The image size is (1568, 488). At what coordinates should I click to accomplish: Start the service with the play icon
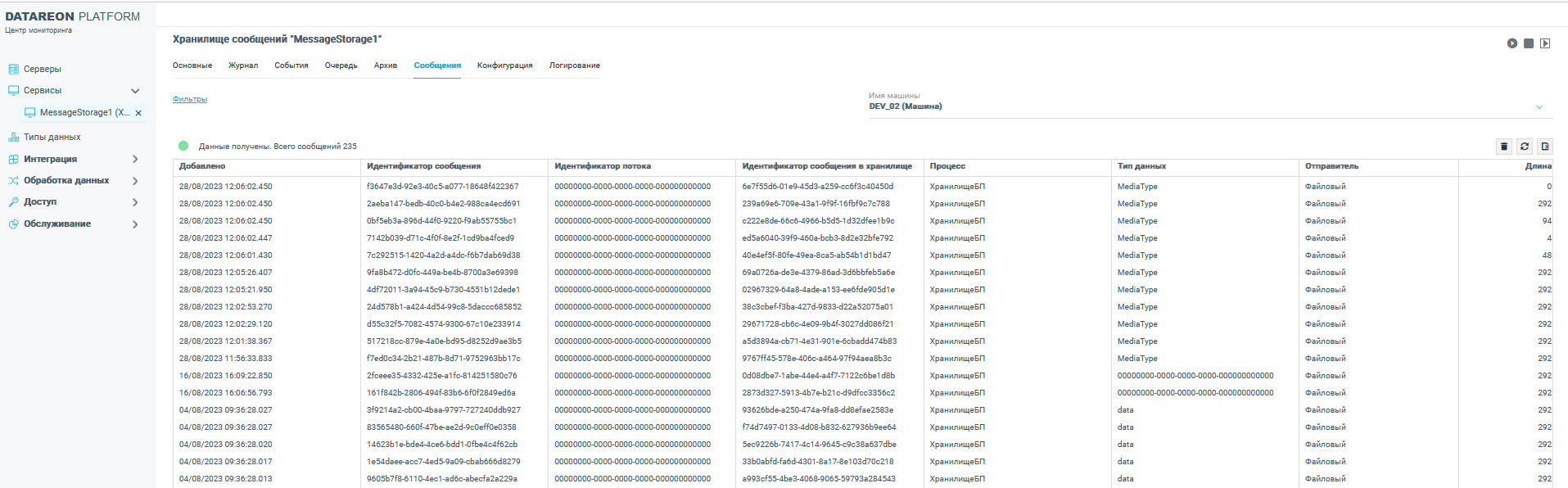1512,43
